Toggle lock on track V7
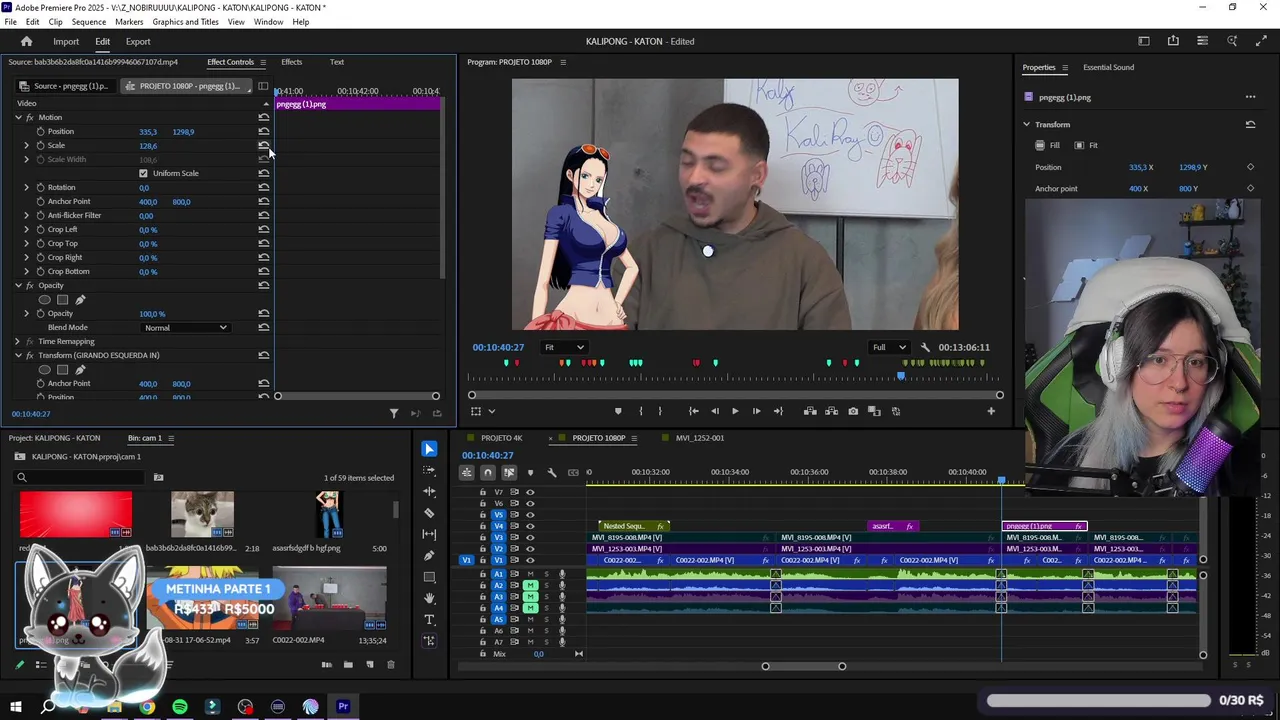Image resolution: width=1280 pixels, height=720 pixels. pyautogui.click(x=483, y=492)
